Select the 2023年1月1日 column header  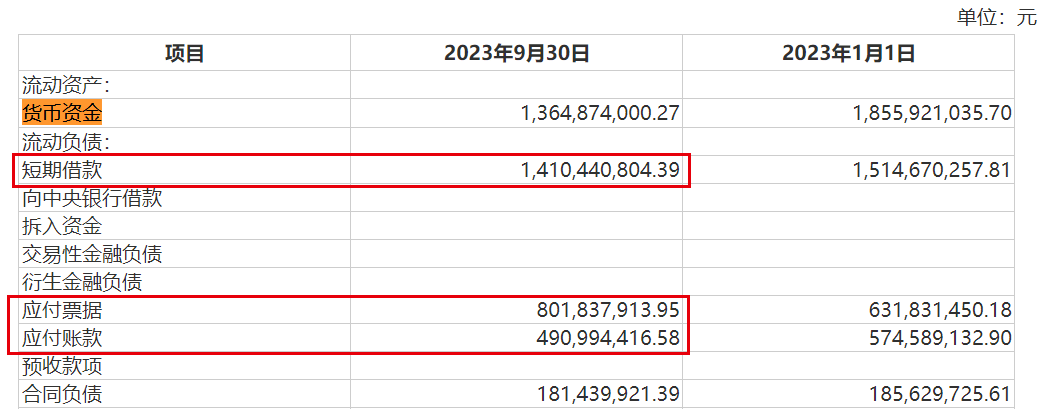(848, 54)
